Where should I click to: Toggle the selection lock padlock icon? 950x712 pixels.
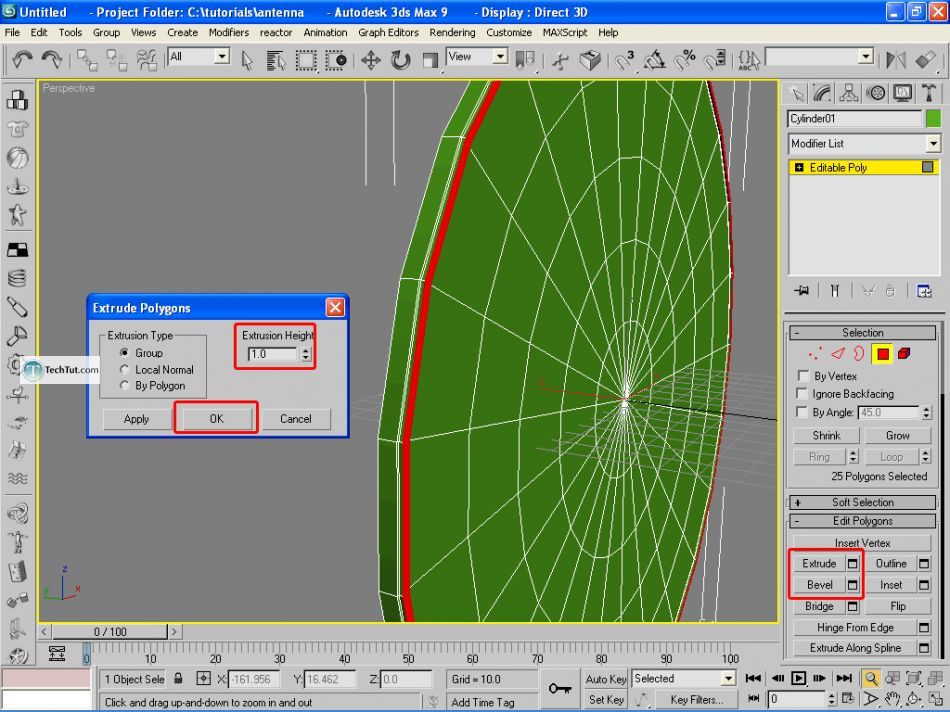coord(178,679)
